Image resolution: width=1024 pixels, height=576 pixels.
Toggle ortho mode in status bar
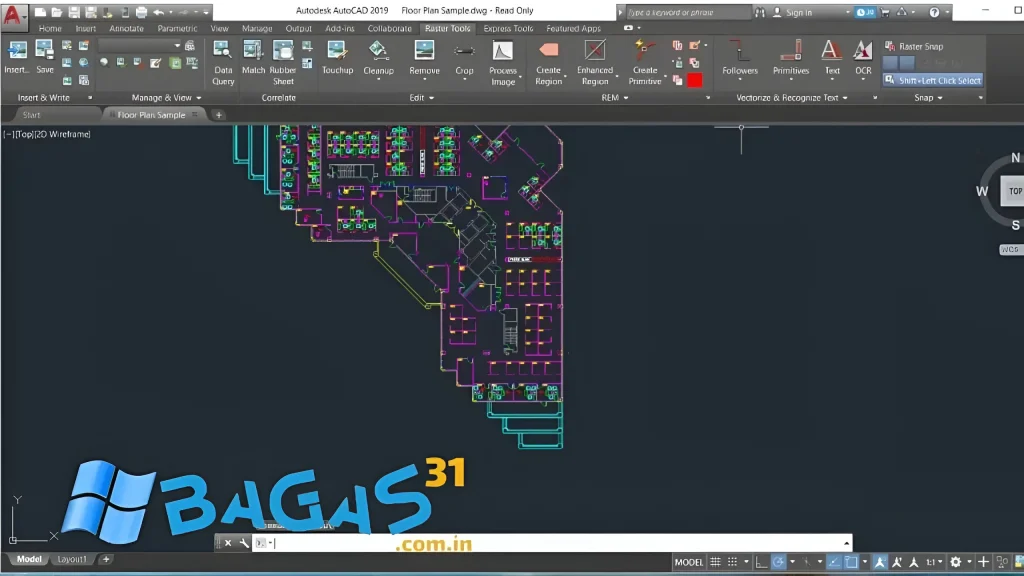pos(761,562)
